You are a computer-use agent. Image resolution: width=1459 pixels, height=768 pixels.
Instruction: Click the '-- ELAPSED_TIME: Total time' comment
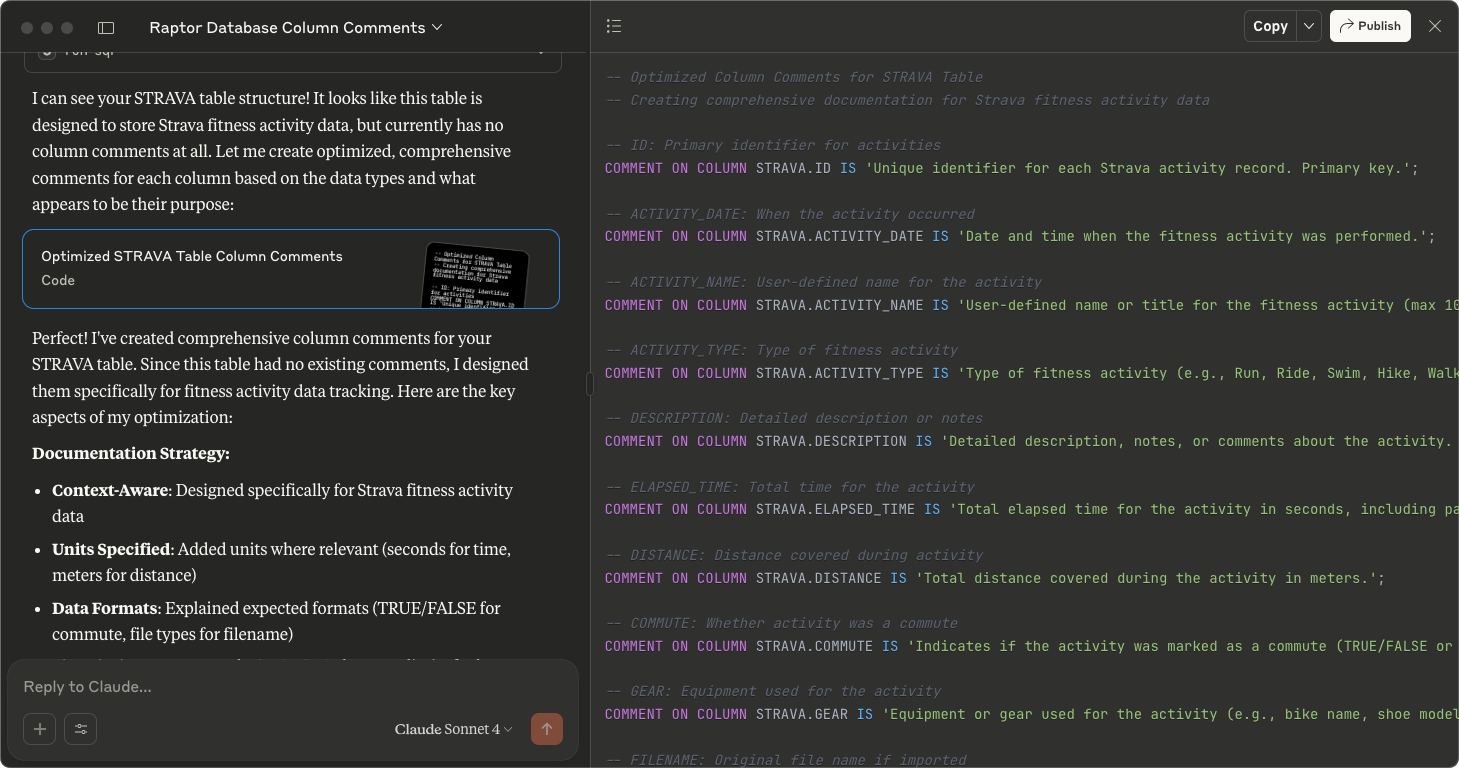pos(790,487)
